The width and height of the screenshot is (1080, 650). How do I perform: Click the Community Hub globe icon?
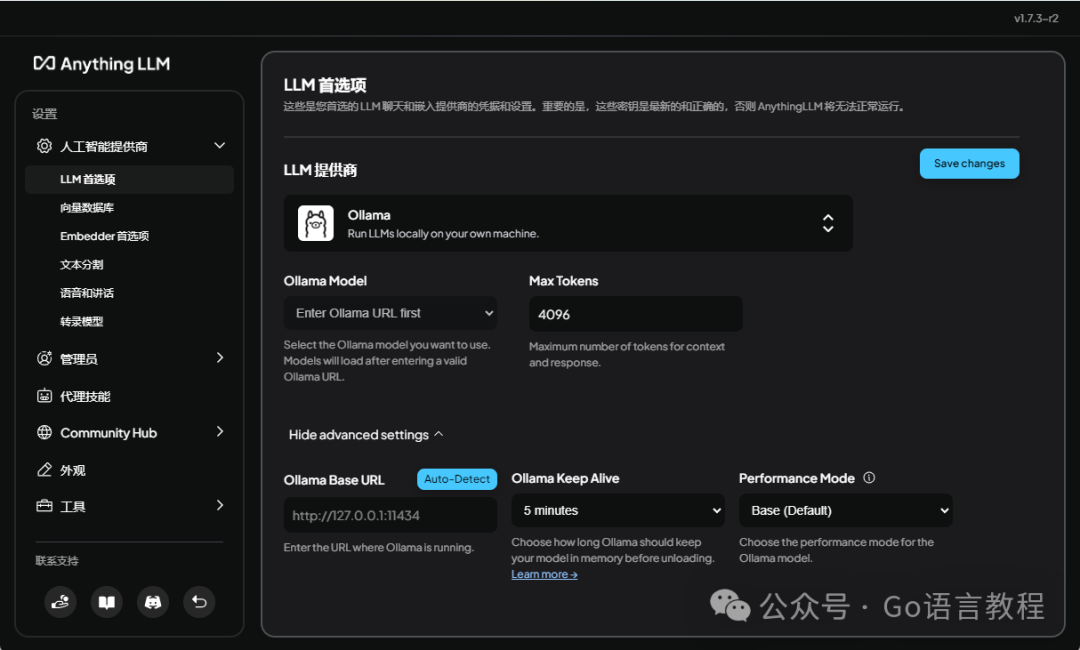pyautogui.click(x=44, y=432)
